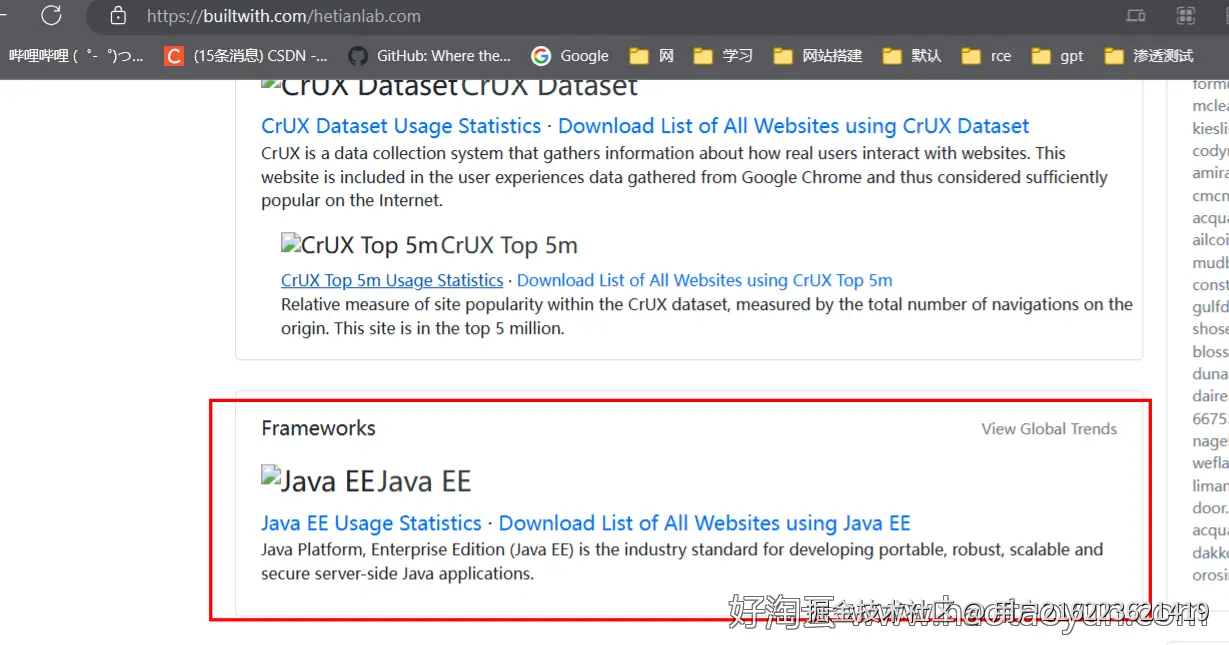
Task: Open the 哔哩哔哩 bookmark
Action: [76, 56]
